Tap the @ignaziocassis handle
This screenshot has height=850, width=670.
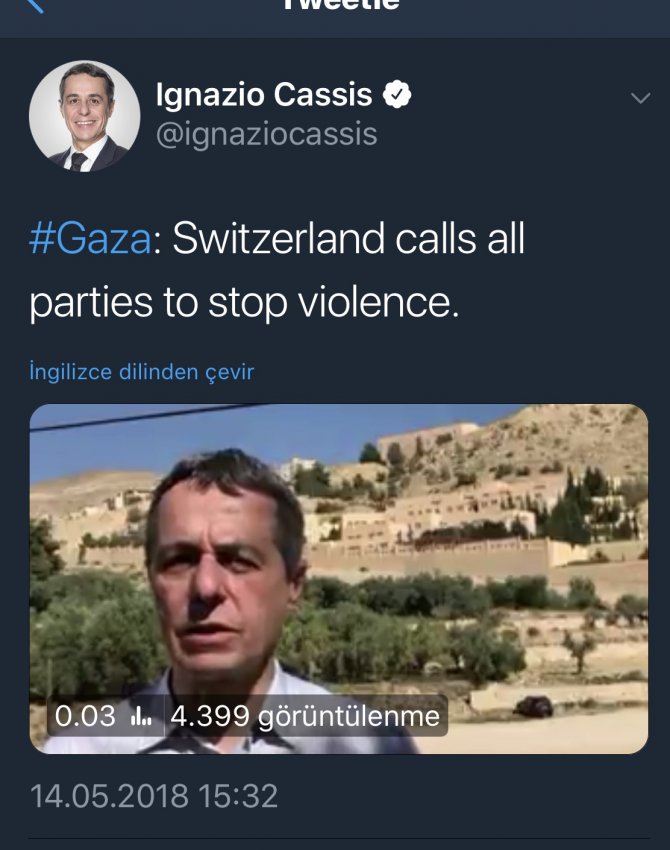(266, 134)
